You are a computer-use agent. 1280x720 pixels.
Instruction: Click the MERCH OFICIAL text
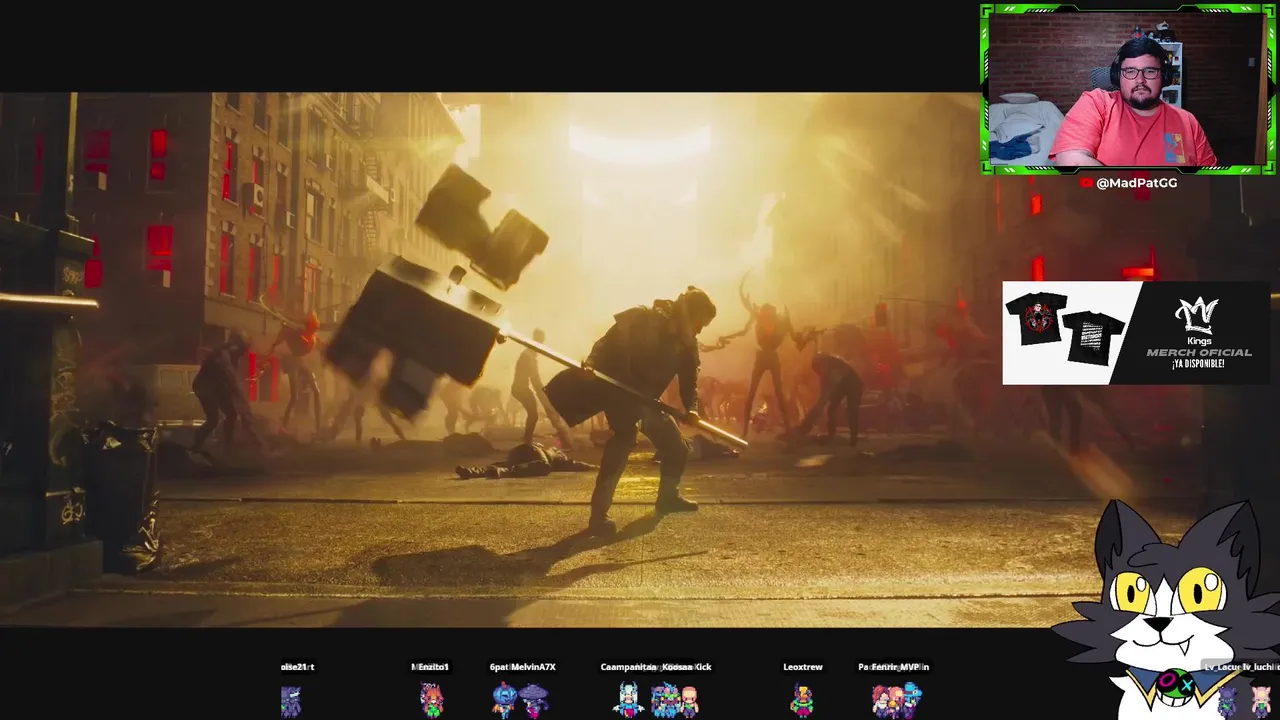pyautogui.click(x=1199, y=352)
